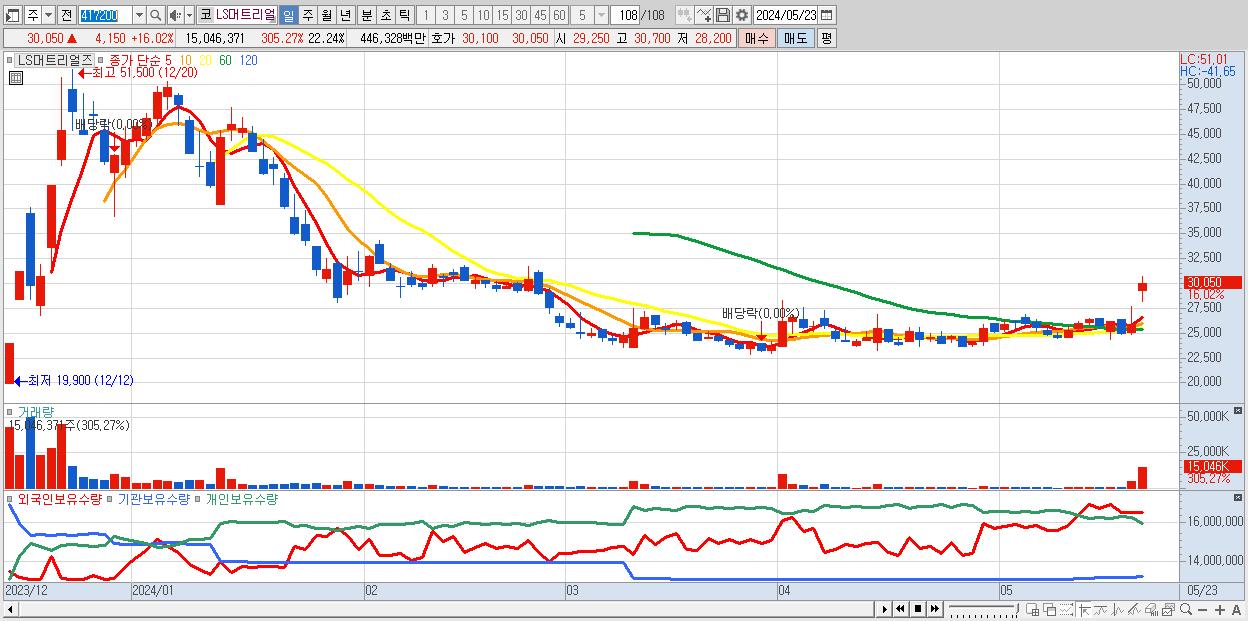Toggle 월 (monthly) period button
This screenshot has width=1248, height=621.
pos(326,15)
